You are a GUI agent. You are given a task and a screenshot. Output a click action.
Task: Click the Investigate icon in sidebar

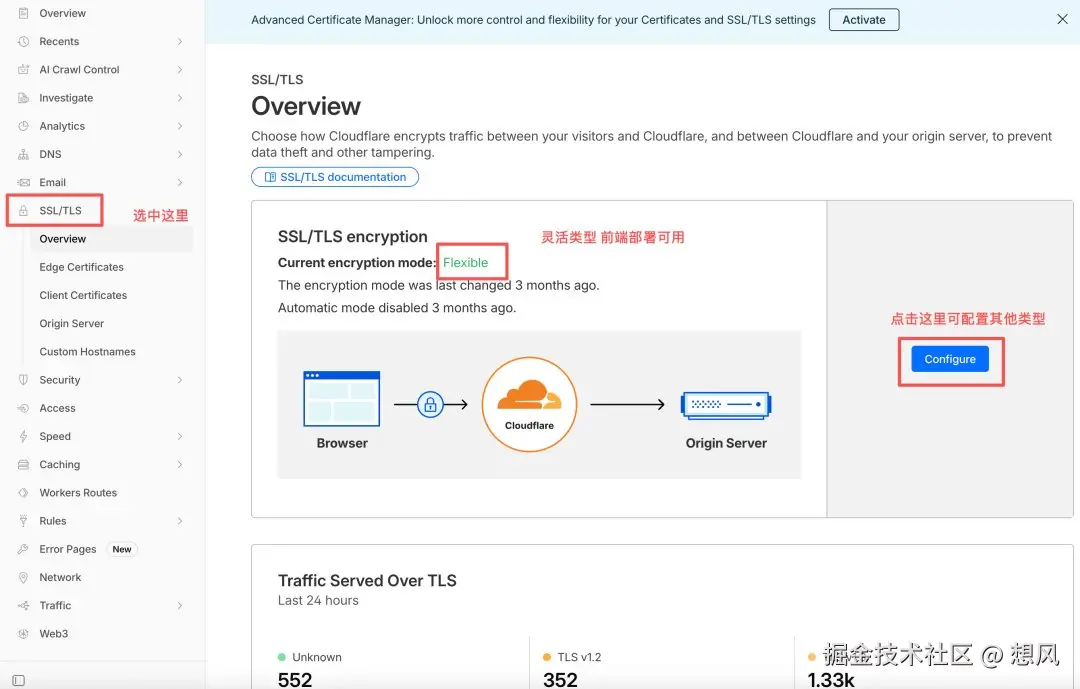(x=23, y=98)
